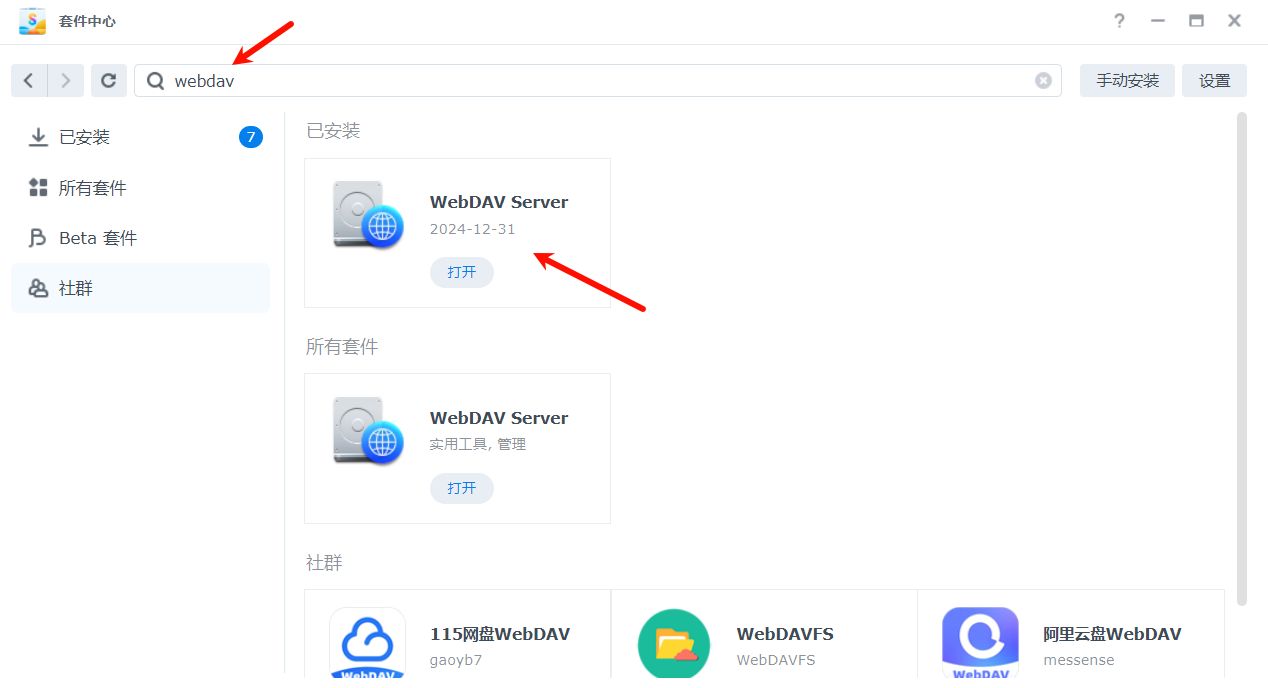Select Beta 套件 in the sidebar
1268x688 pixels.
[x=140, y=238]
